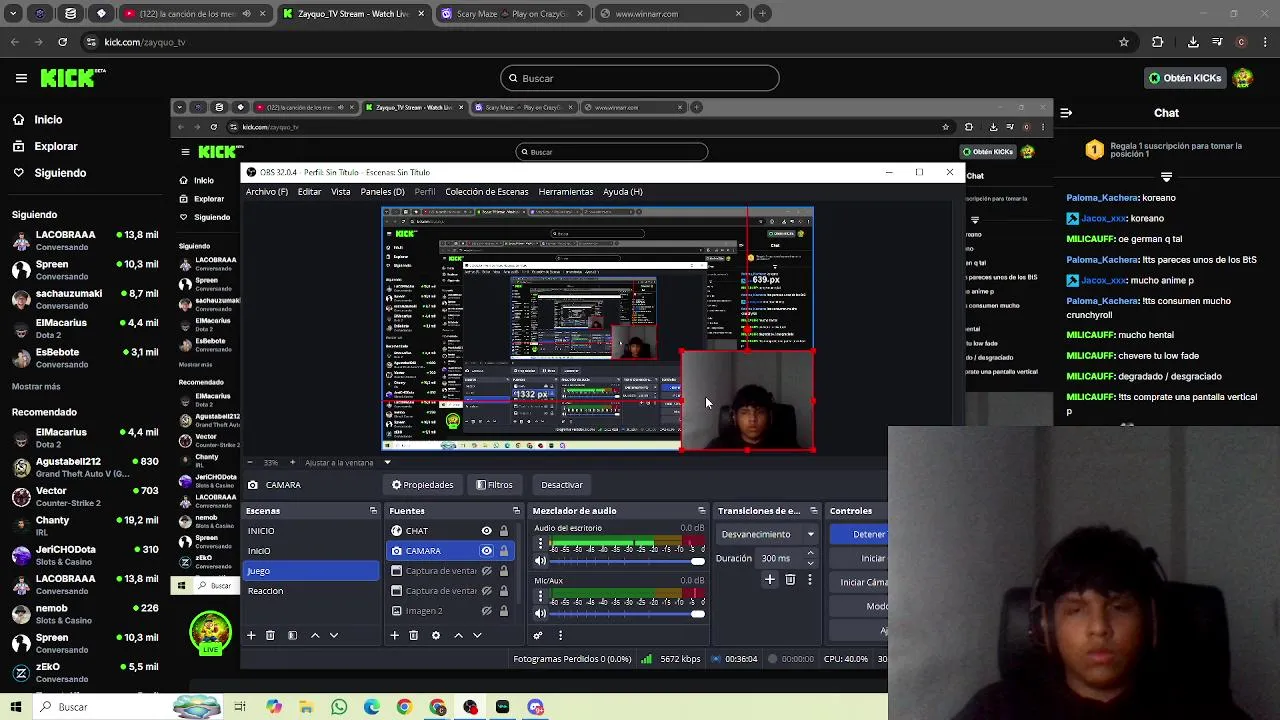Open File Explorer from the taskbar
Viewport: 1280px width, 720px height.
pos(306,707)
